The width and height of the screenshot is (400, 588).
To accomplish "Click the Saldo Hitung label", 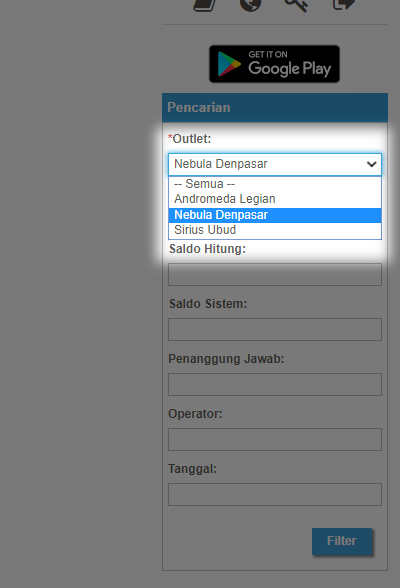I will coord(207,249).
